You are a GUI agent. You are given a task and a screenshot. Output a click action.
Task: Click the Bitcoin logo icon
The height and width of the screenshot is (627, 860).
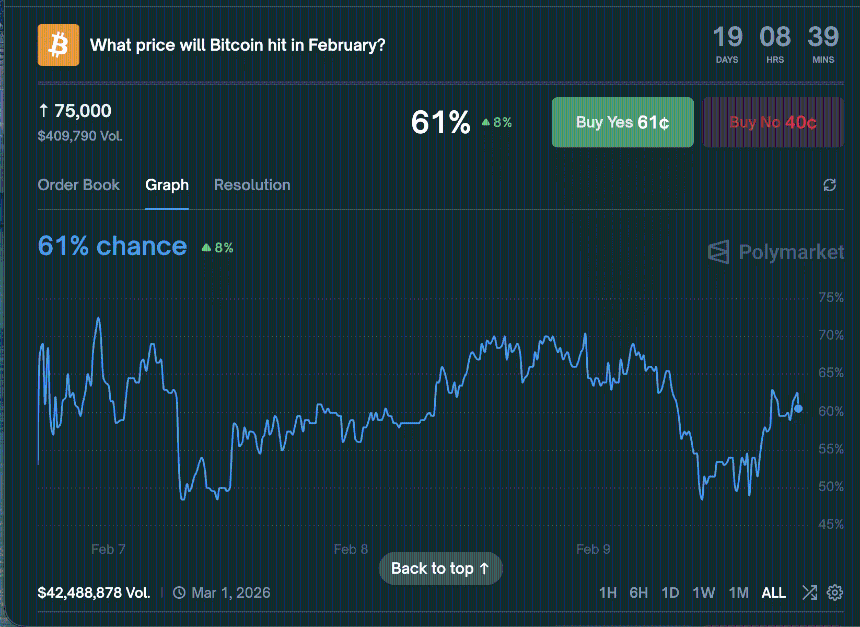58,44
